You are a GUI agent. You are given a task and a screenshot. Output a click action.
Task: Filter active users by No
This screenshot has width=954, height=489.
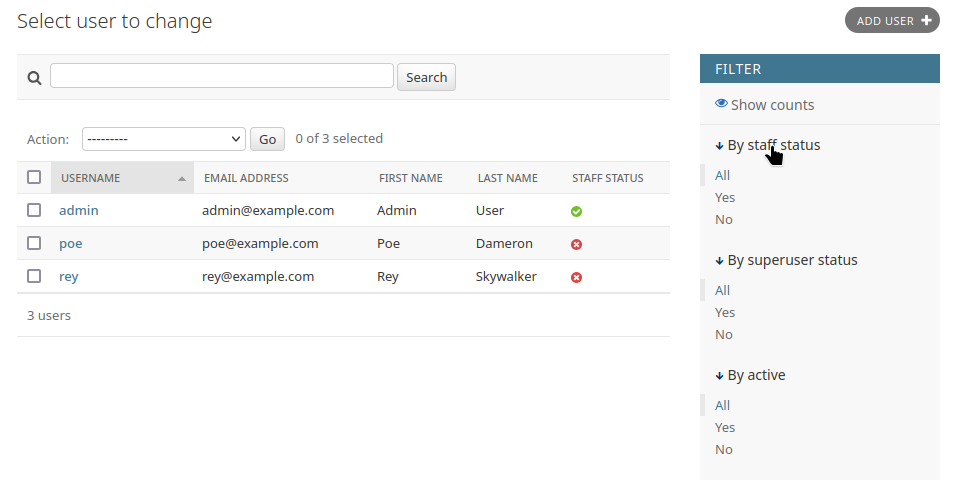(x=724, y=449)
